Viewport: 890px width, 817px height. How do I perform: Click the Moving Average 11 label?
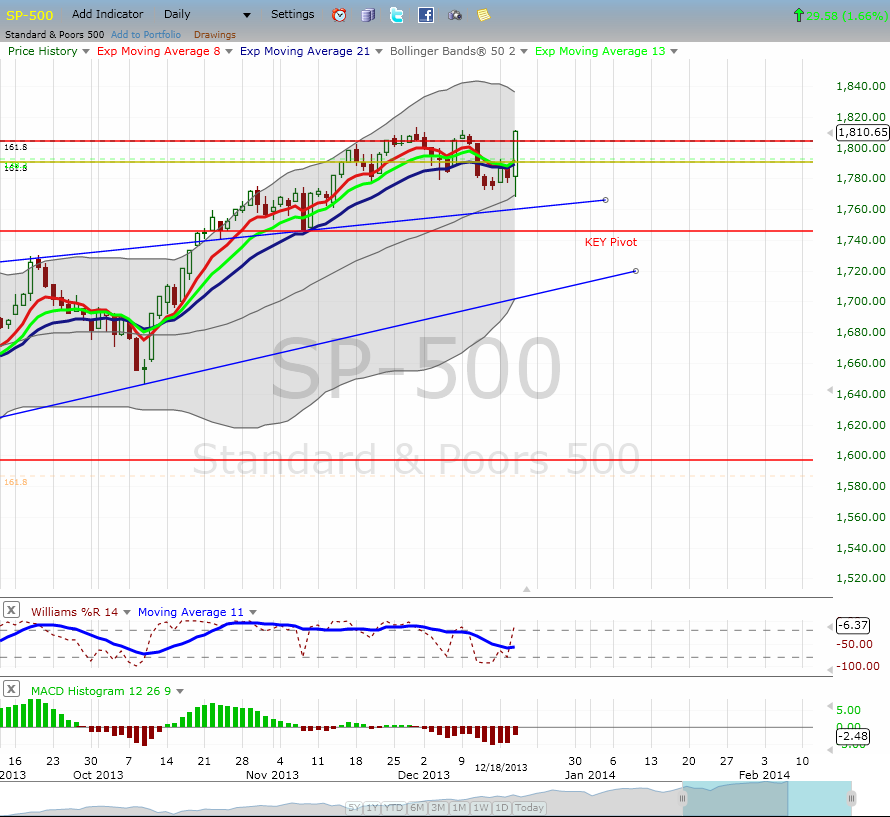[x=191, y=612]
